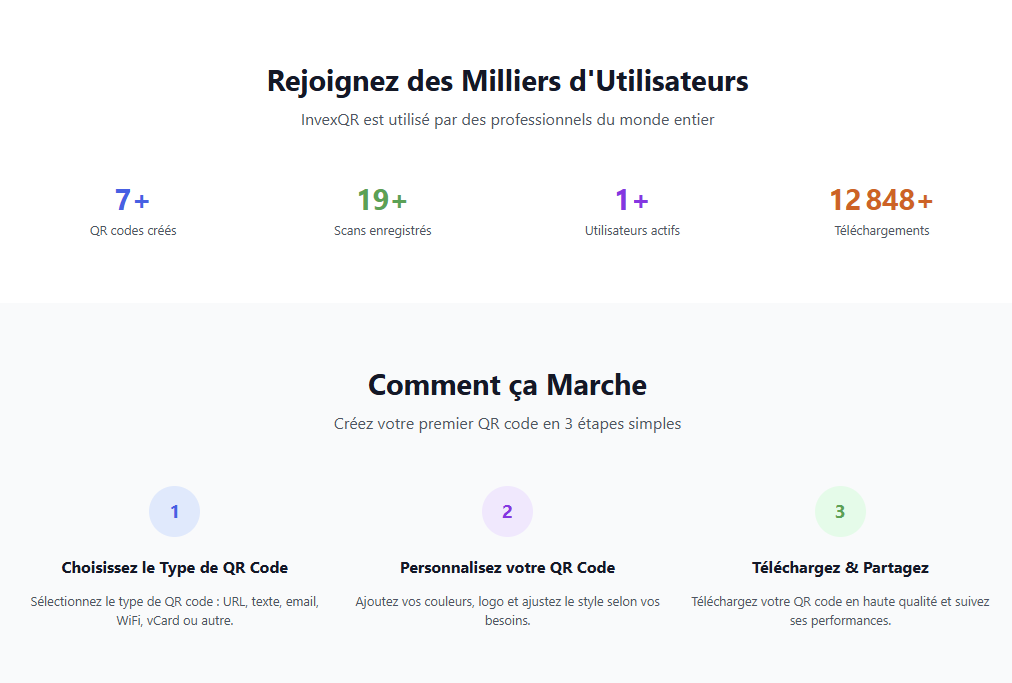Select the 'QR codes créés' label
This screenshot has height=683, width=1012.
tap(133, 231)
